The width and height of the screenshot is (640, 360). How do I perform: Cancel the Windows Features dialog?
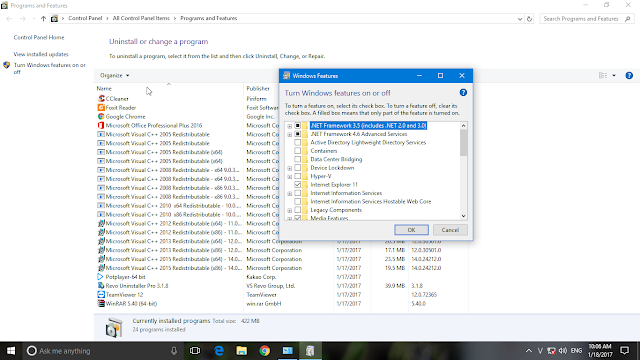(450, 230)
